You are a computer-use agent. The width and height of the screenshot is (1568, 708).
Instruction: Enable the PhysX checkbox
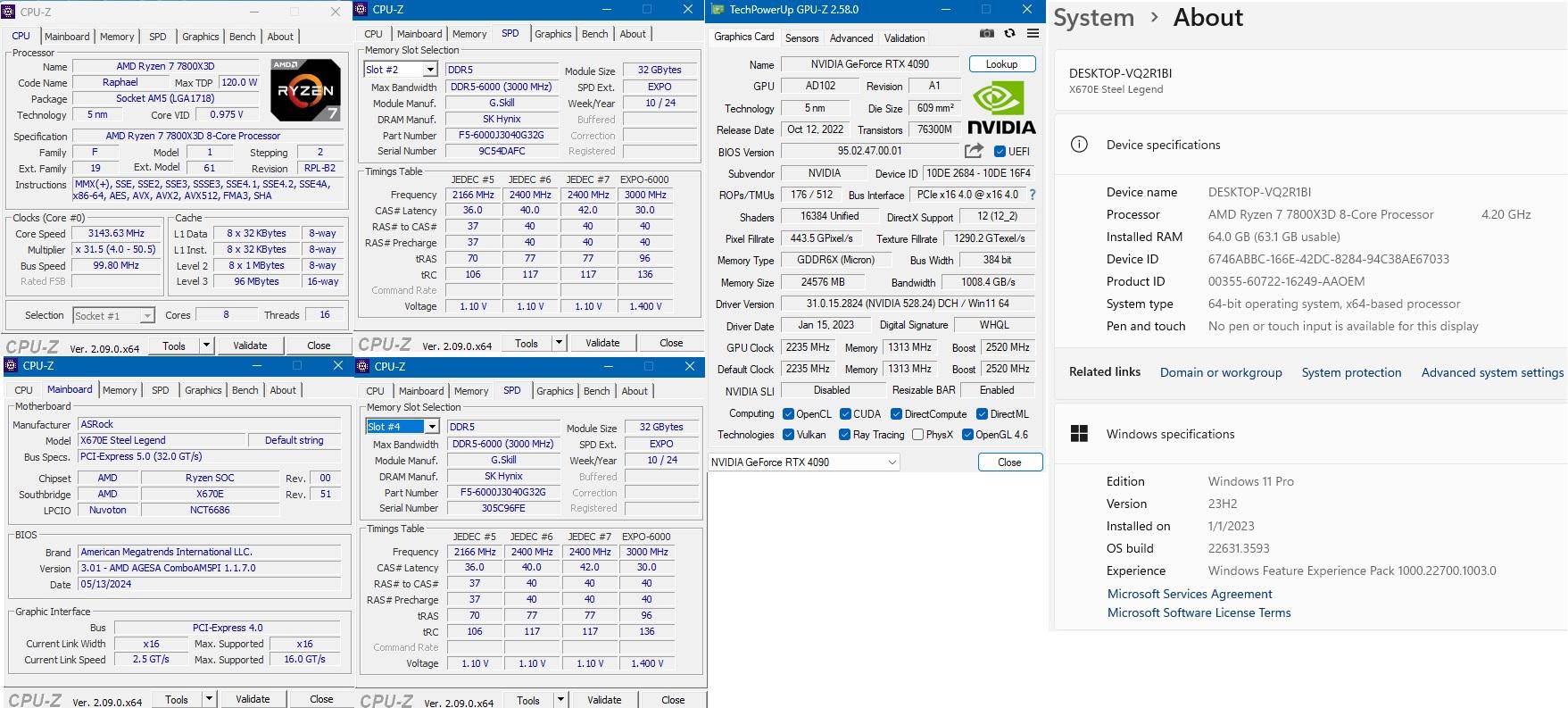[917, 435]
